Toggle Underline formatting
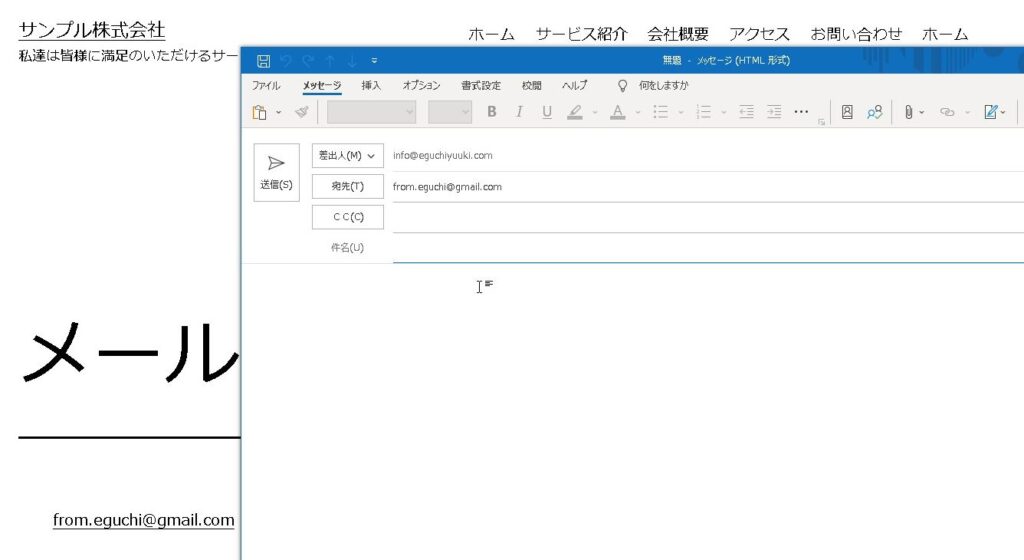This screenshot has width=1024, height=560. pyautogui.click(x=547, y=112)
